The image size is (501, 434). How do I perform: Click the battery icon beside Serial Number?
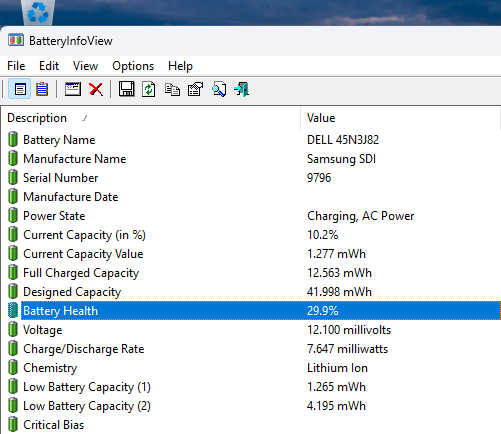coord(13,177)
